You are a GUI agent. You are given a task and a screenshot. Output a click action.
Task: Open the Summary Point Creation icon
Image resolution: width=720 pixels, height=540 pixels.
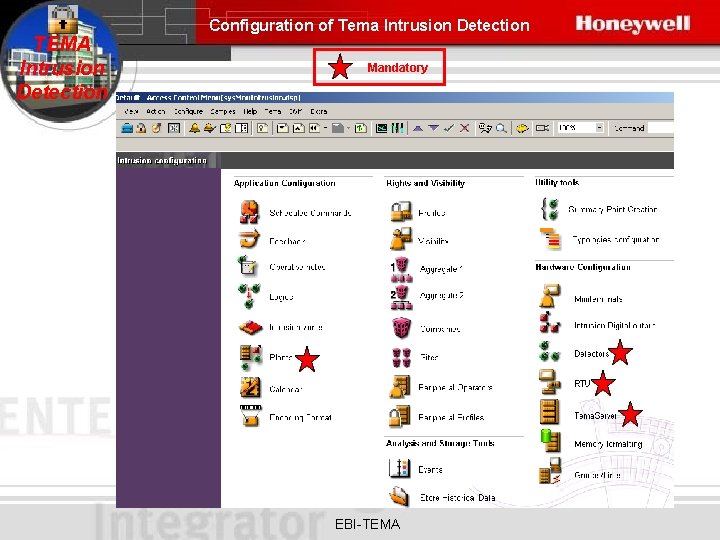(x=550, y=209)
